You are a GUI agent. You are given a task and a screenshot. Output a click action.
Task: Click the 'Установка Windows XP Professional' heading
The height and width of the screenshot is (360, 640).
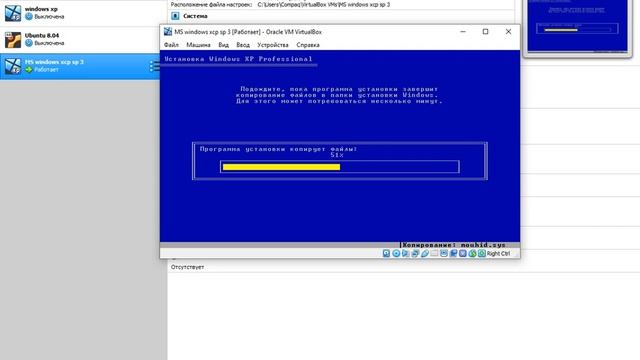(x=238, y=59)
